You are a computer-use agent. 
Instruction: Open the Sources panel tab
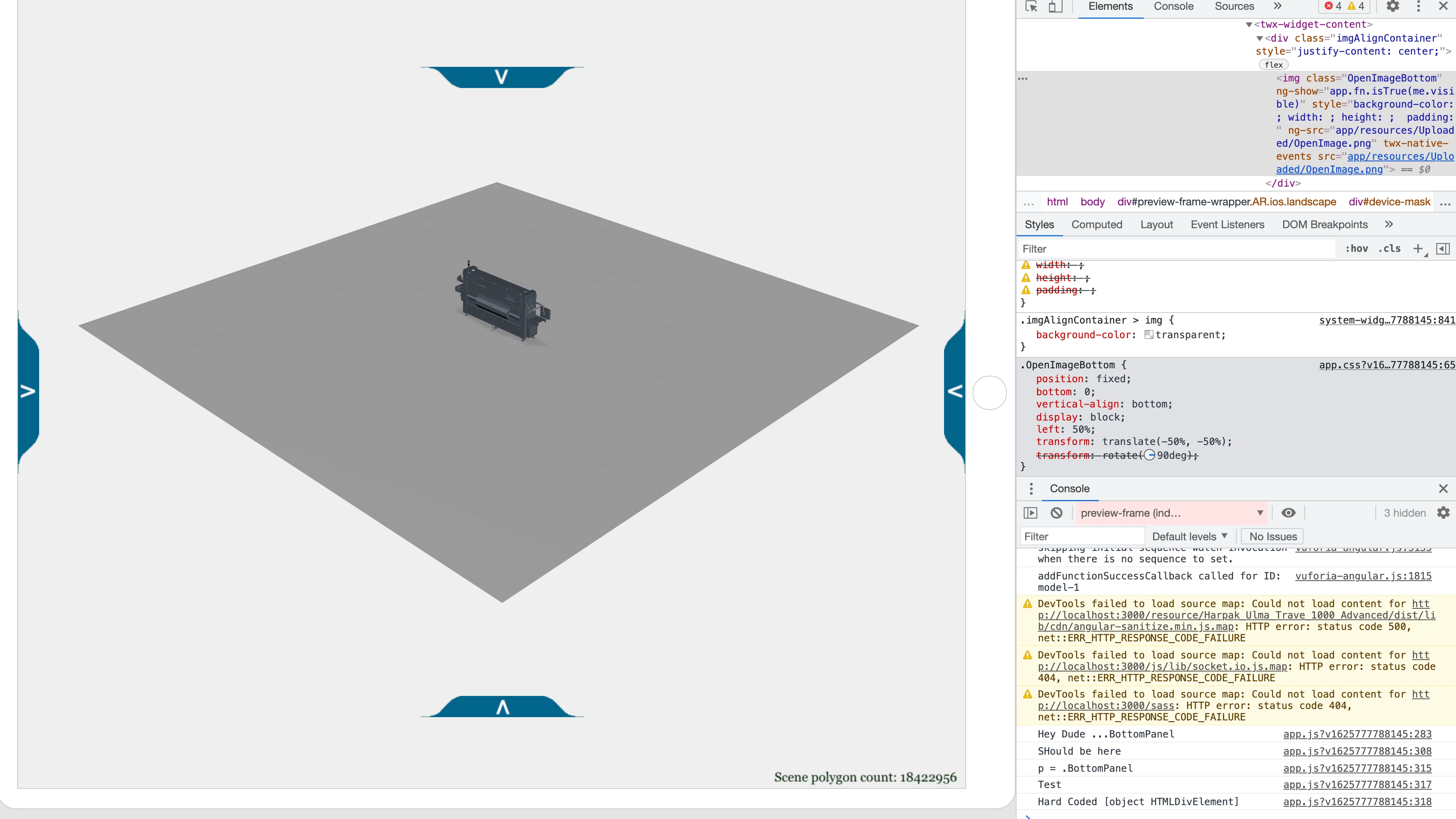(1234, 7)
